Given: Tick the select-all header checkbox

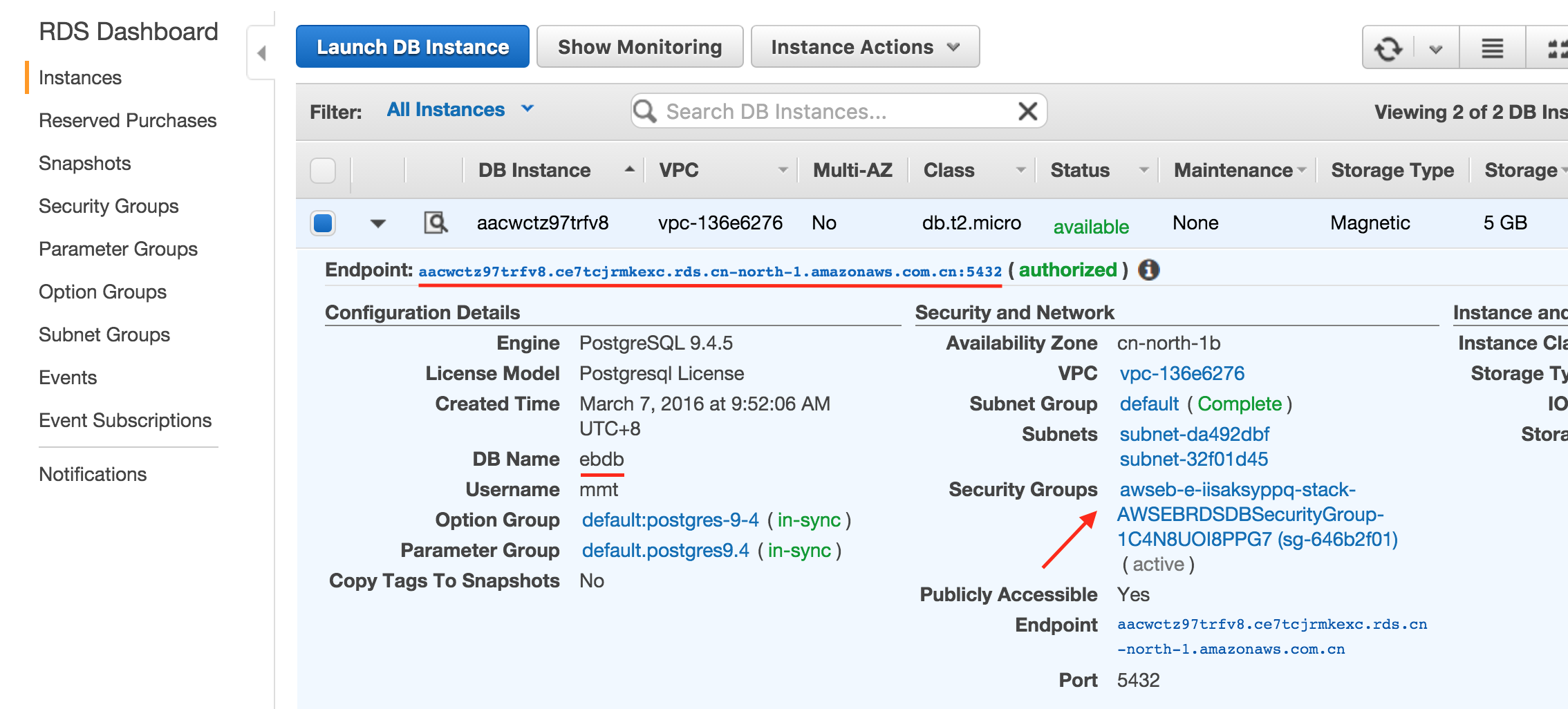Looking at the screenshot, I should click(323, 170).
